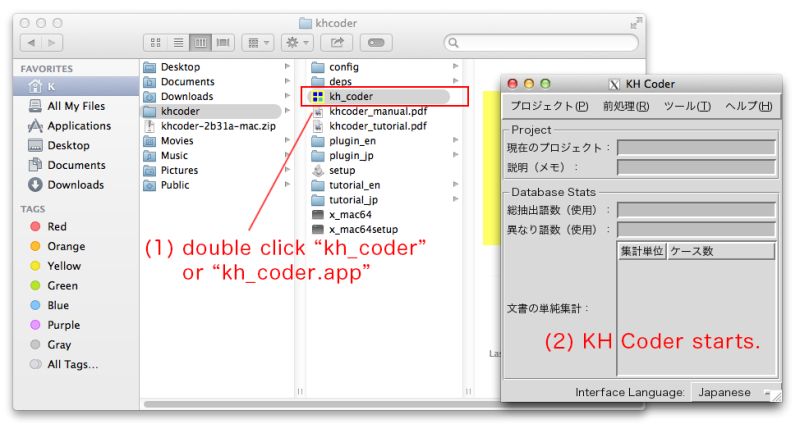
Task: Select Pictures folder in first column
Action: 179,170
